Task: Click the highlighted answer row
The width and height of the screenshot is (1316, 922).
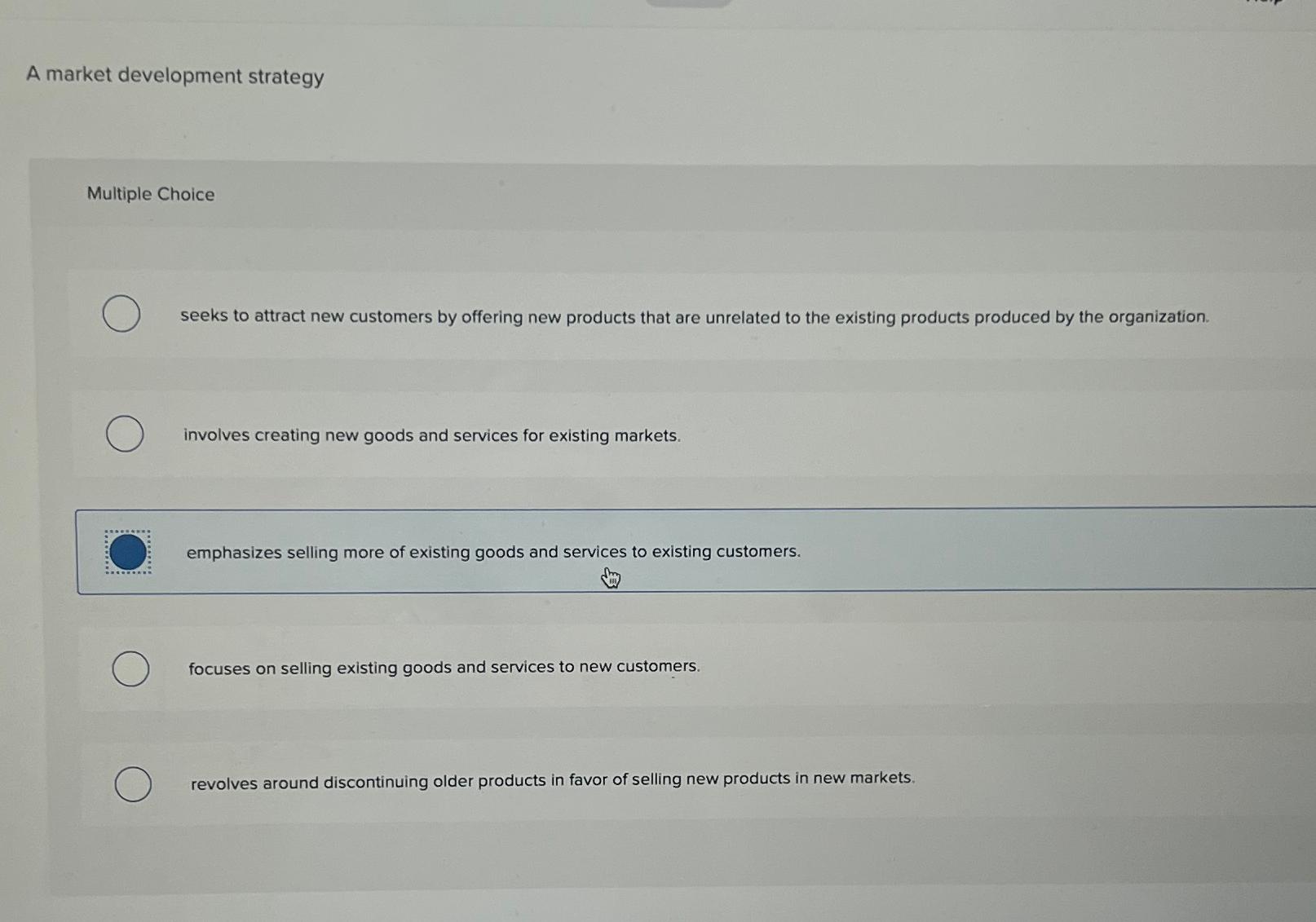Action: pos(652,551)
